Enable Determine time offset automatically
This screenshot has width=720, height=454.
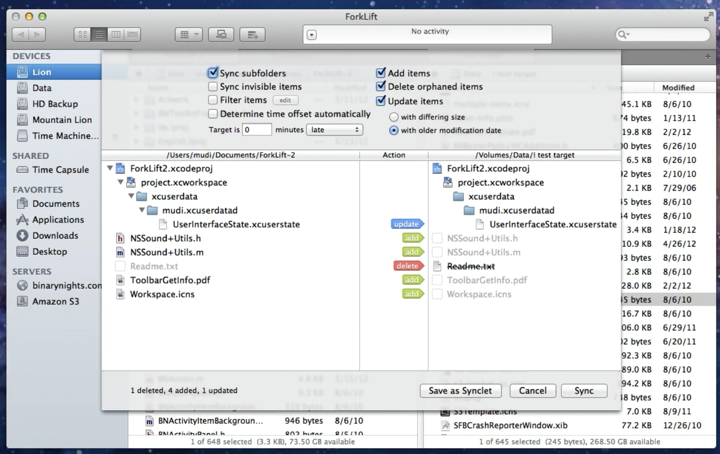tap(213, 113)
